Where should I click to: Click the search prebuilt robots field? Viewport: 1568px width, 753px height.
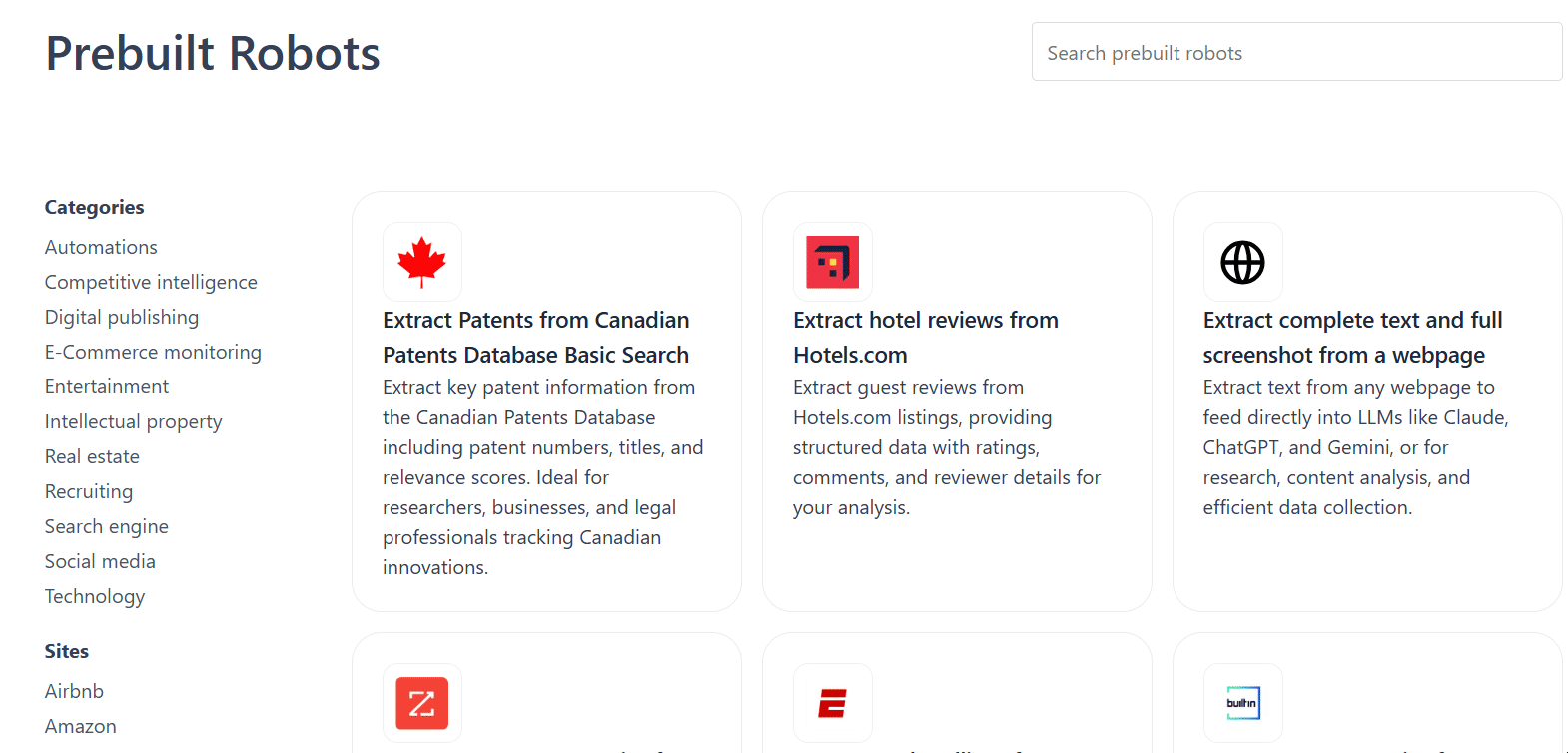point(1296,51)
